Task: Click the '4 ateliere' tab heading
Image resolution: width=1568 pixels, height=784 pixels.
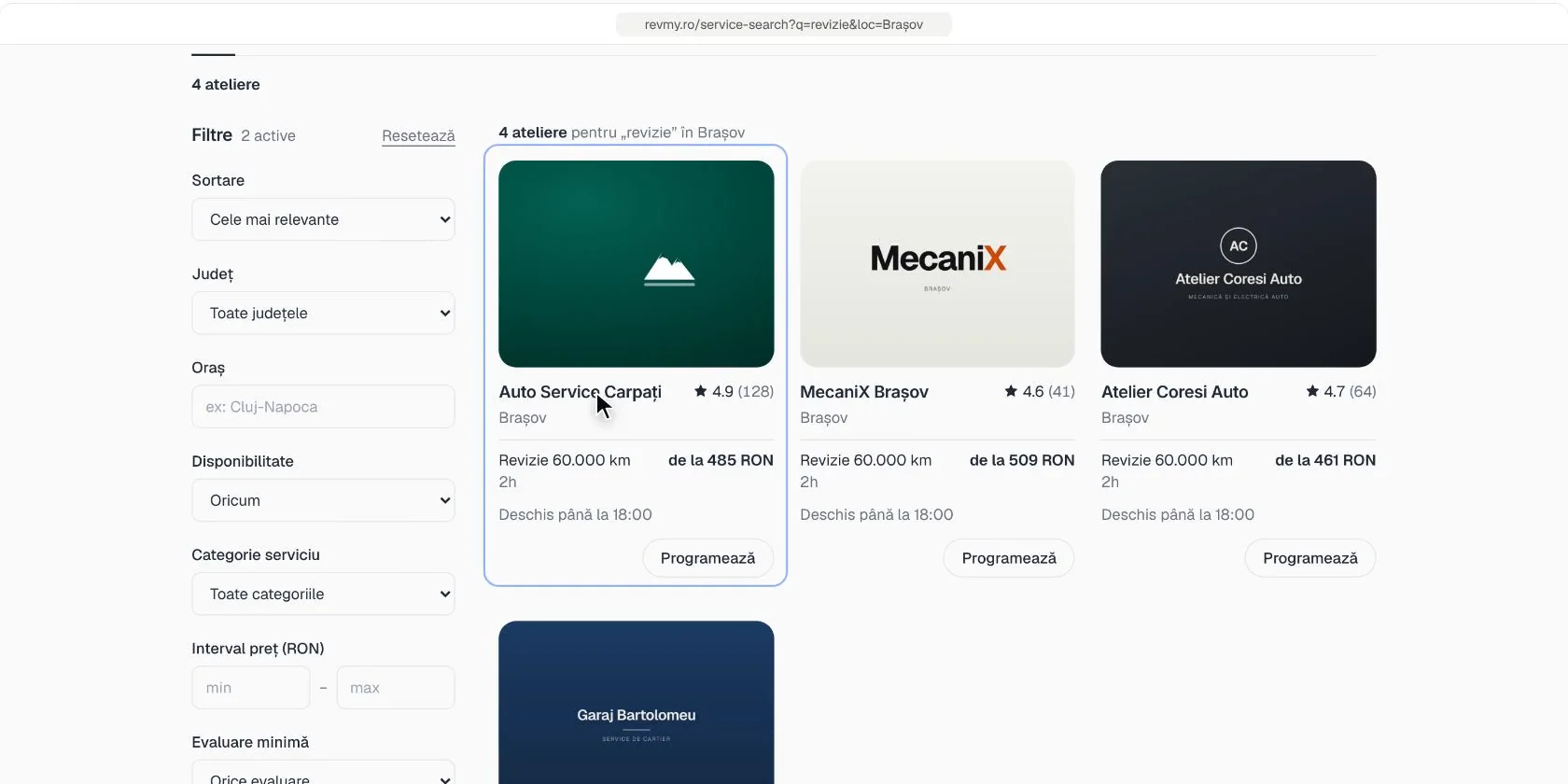Action: pos(226,84)
